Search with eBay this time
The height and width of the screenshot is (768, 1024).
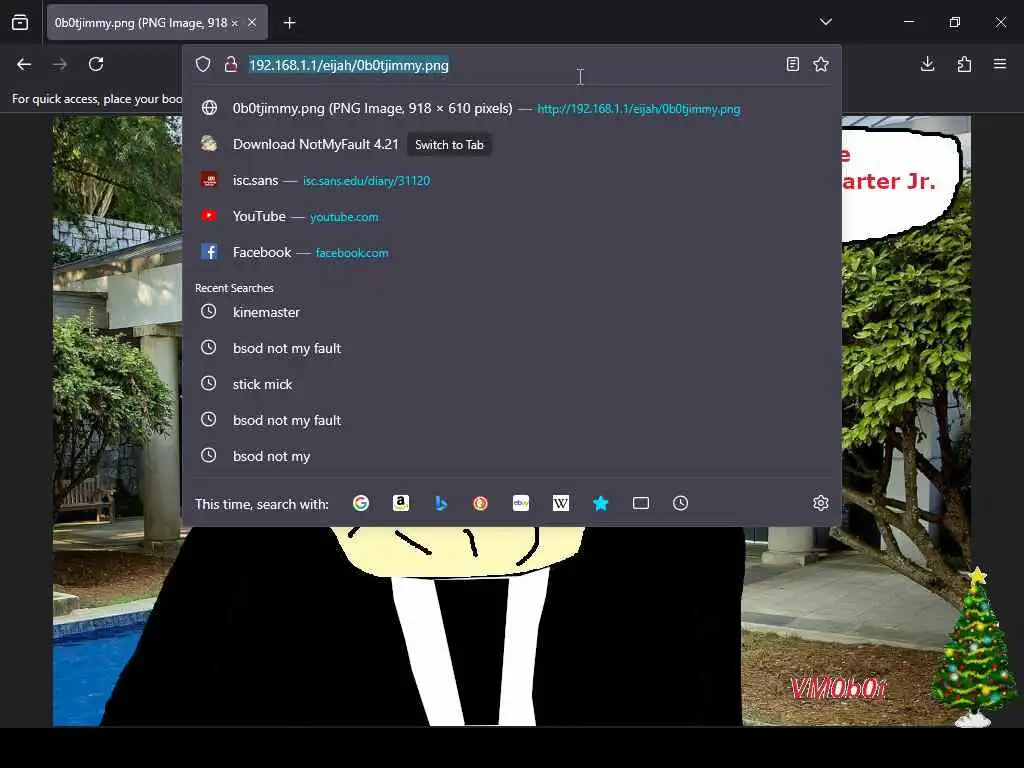coord(521,503)
